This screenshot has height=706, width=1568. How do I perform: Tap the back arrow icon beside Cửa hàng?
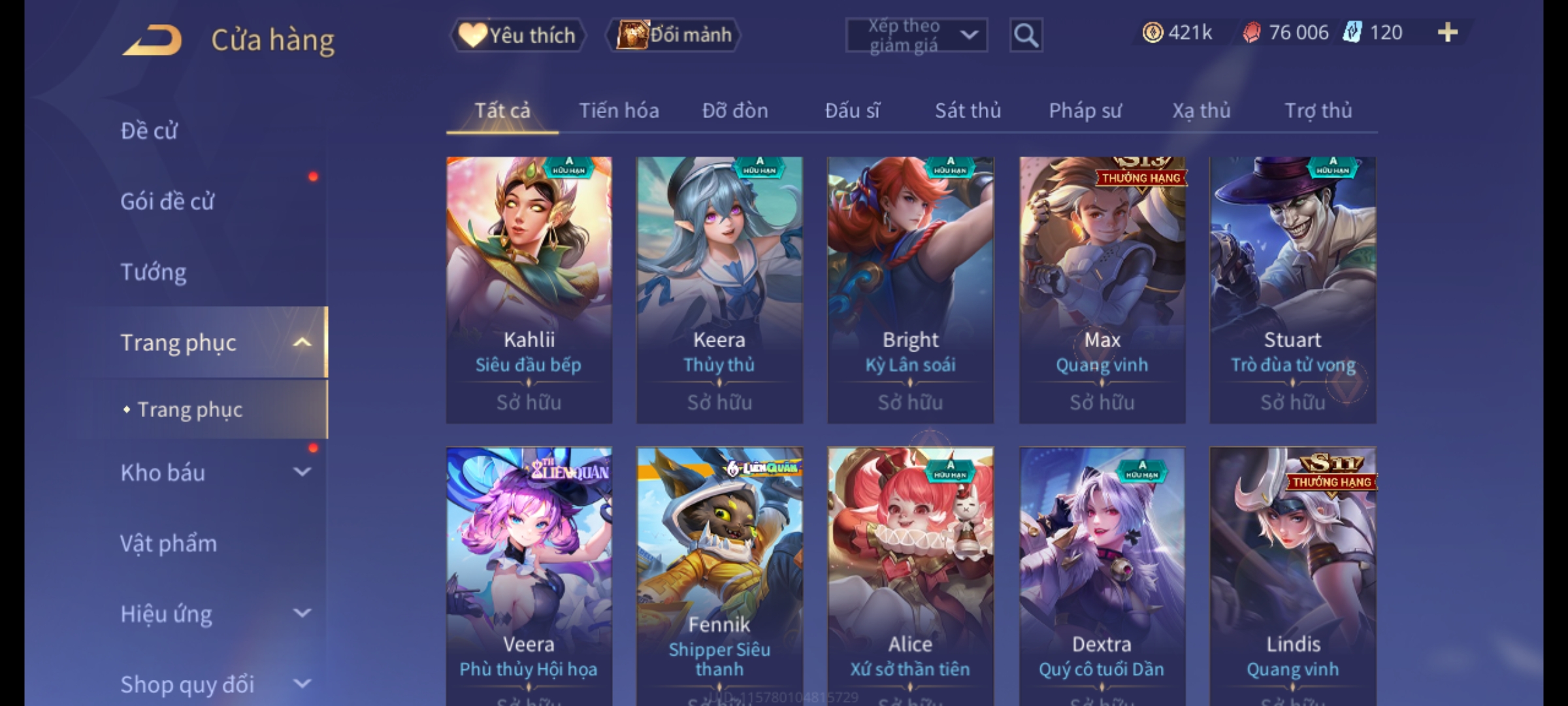pyautogui.click(x=152, y=40)
